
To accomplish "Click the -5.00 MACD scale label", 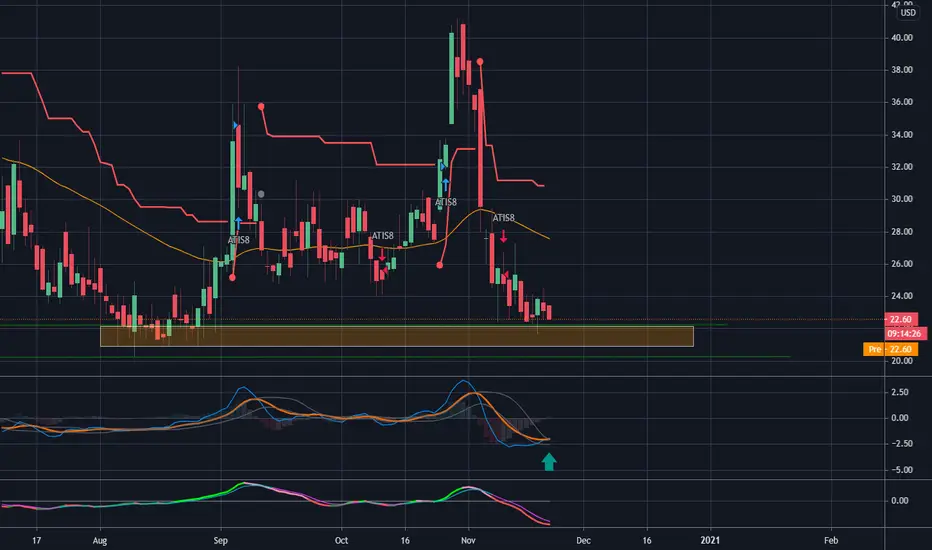I will 898,470.
